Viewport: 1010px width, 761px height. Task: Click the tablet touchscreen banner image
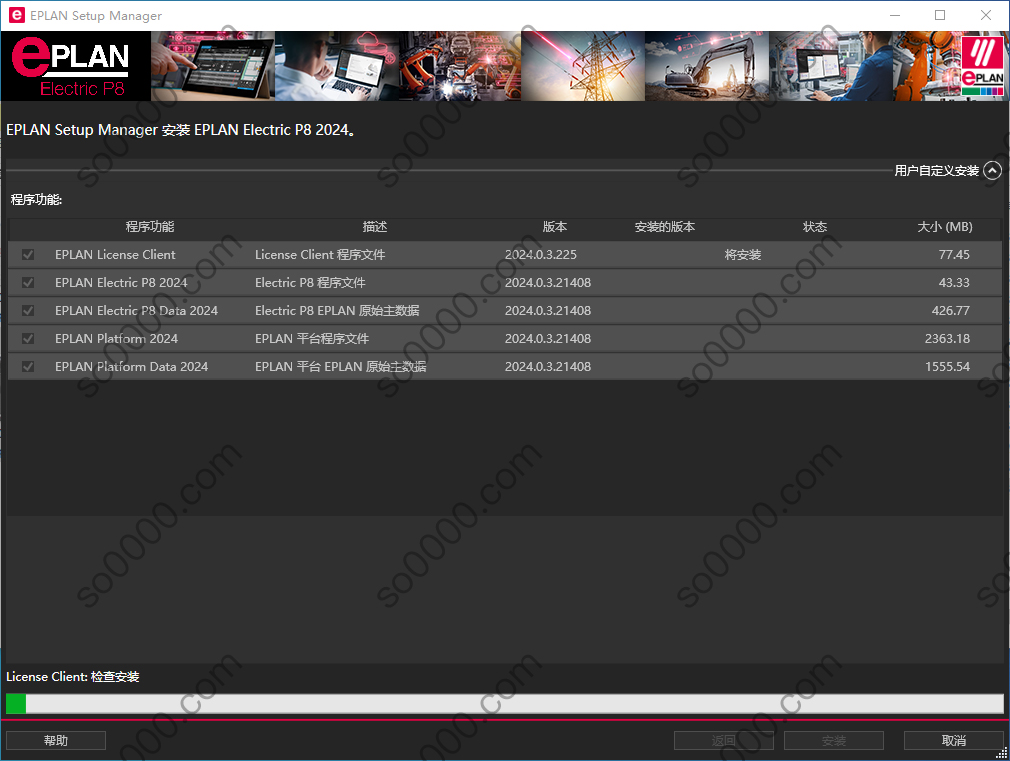(x=213, y=66)
